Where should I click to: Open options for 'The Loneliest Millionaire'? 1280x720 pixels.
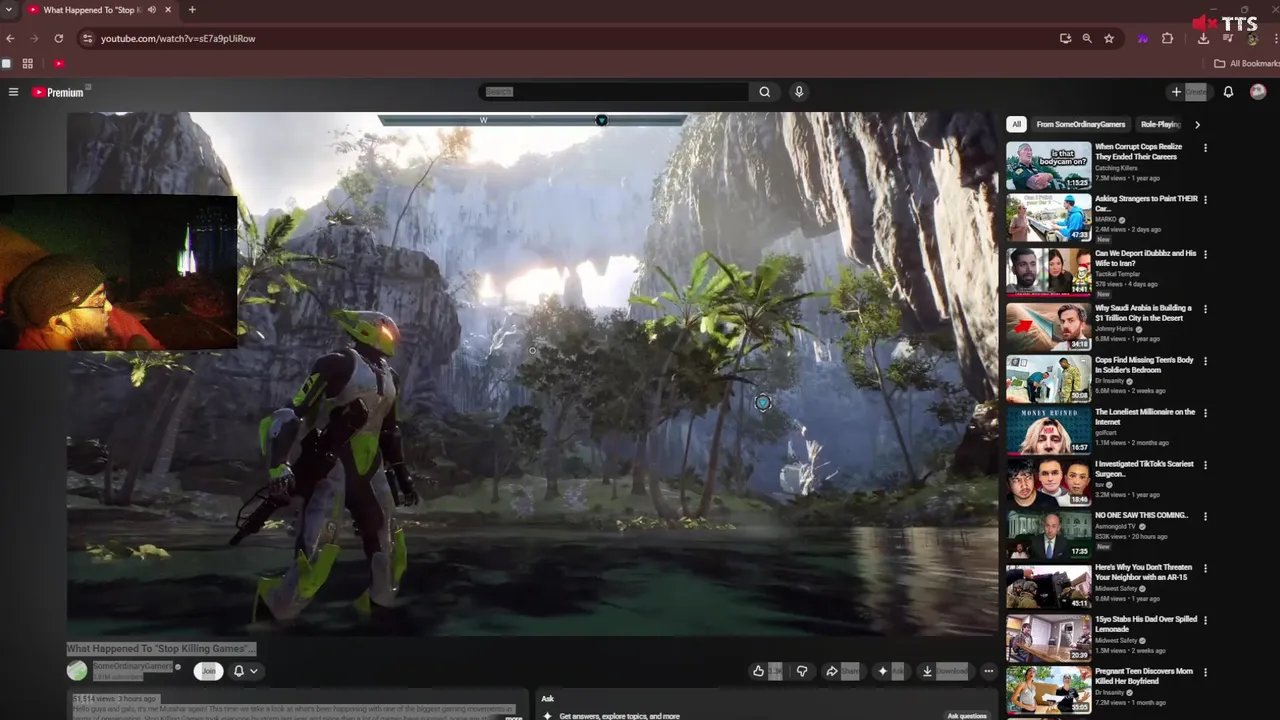pos(1205,413)
